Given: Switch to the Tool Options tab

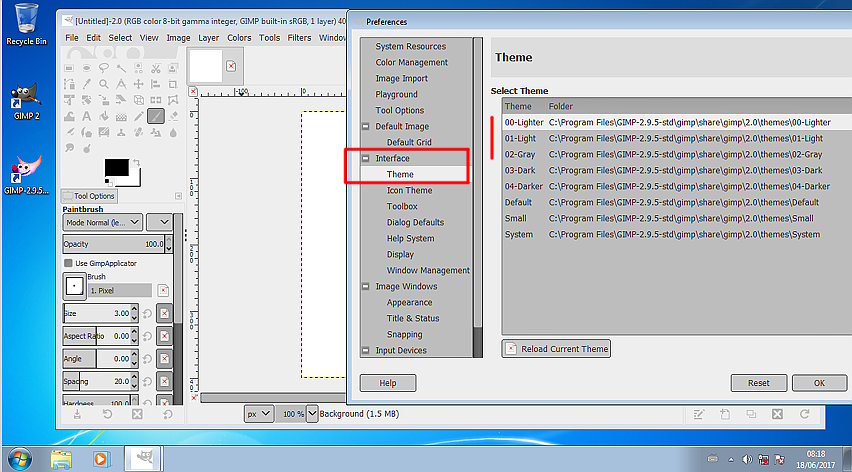Looking at the screenshot, I should point(89,196).
